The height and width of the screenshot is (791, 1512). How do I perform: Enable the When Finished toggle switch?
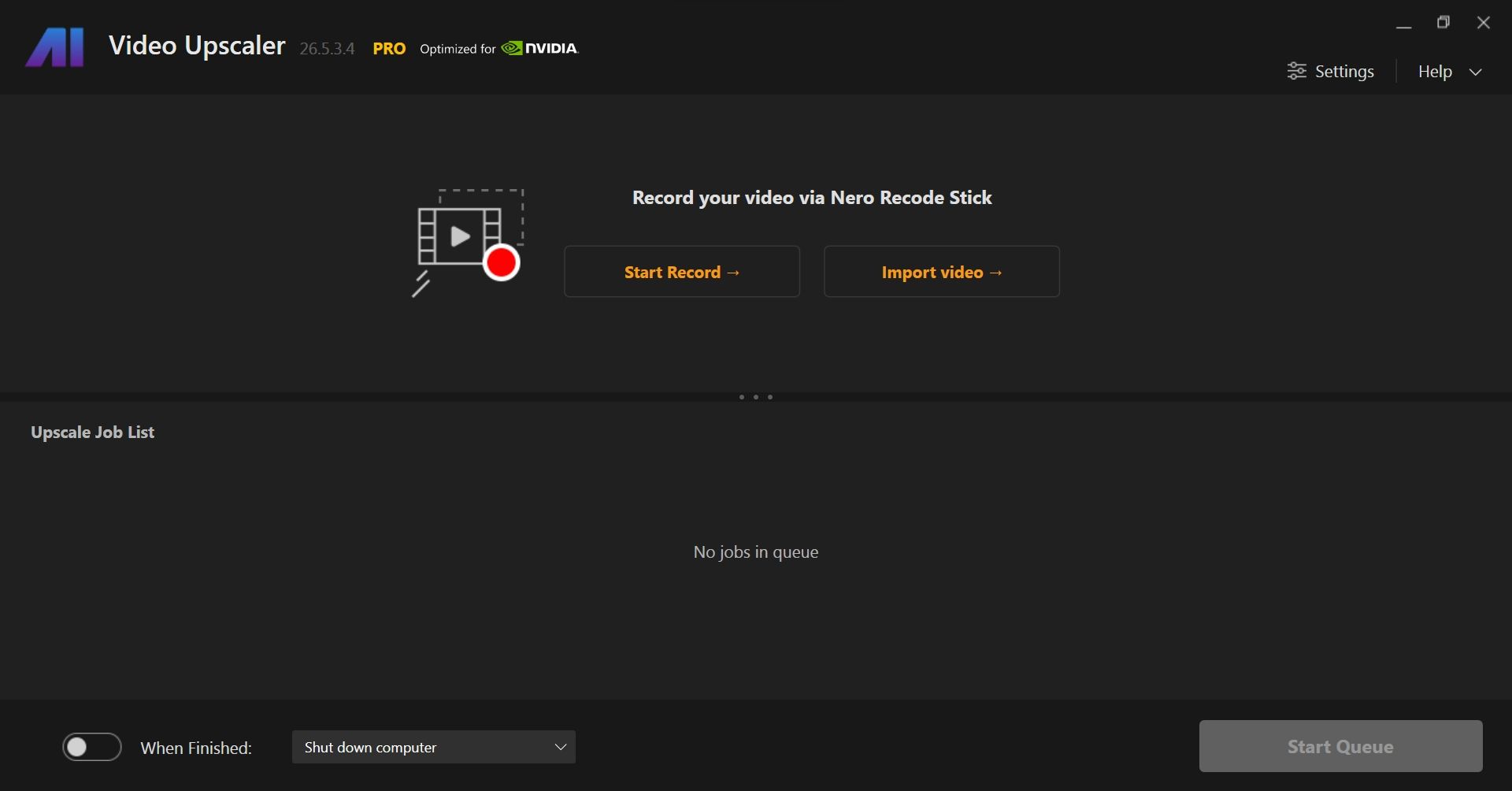tap(92, 747)
